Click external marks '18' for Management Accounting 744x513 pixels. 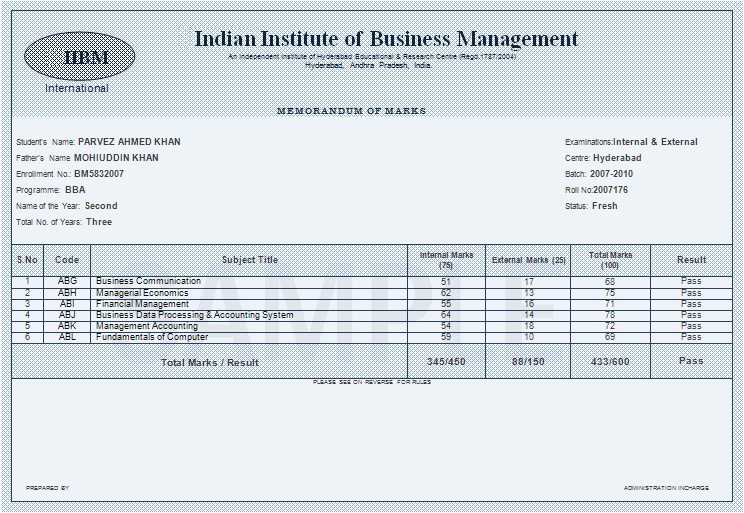(529, 326)
